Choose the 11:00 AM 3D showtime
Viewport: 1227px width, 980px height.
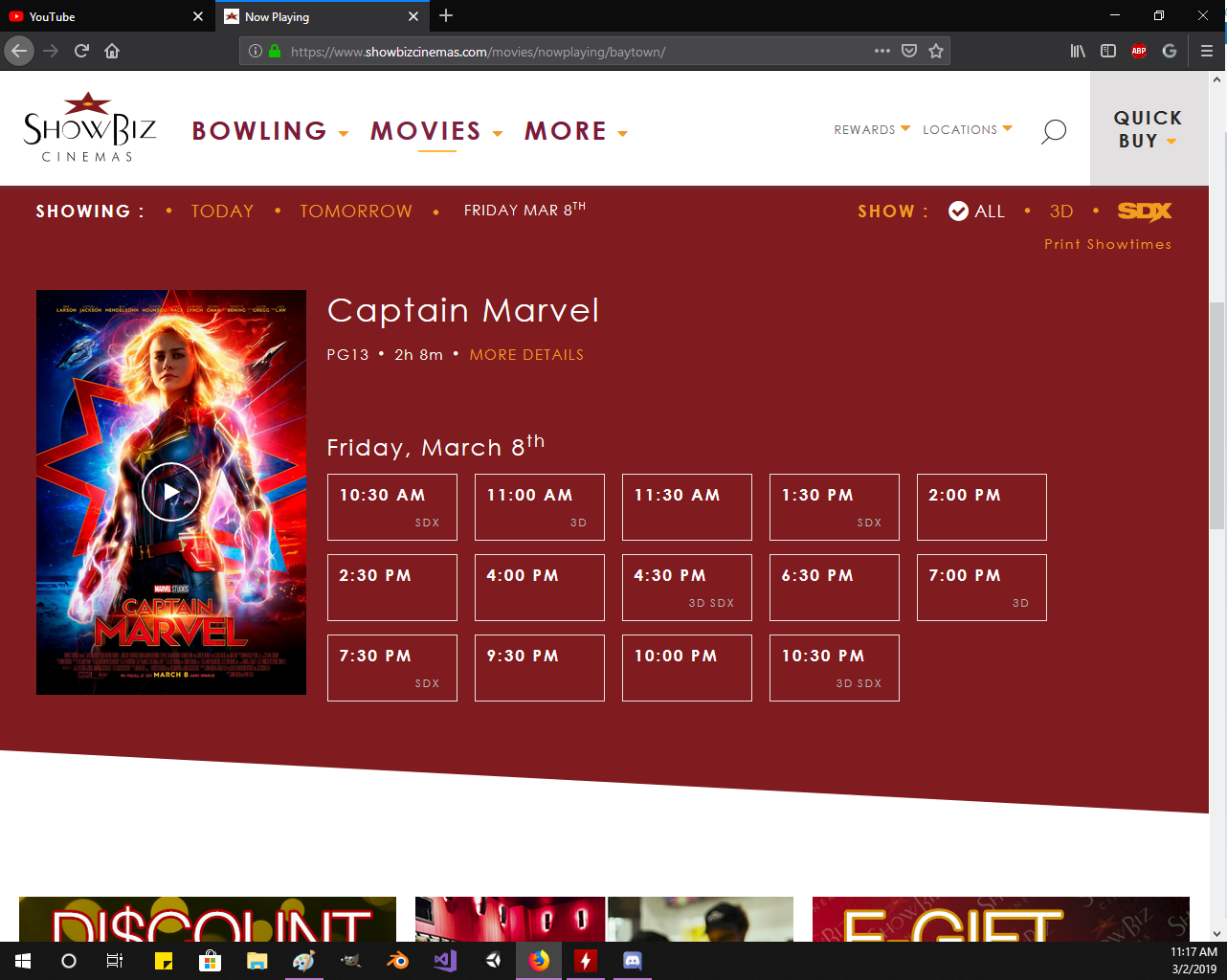click(x=540, y=507)
